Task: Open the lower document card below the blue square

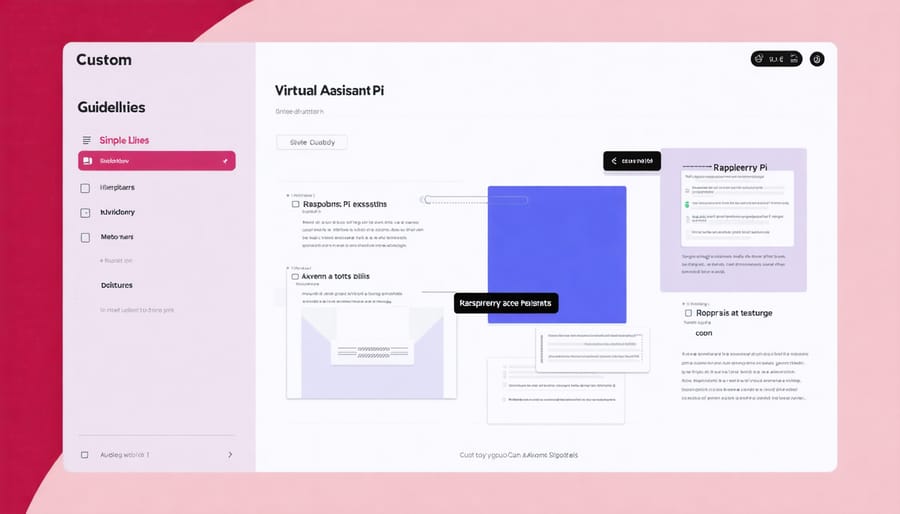Action: click(x=556, y=391)
